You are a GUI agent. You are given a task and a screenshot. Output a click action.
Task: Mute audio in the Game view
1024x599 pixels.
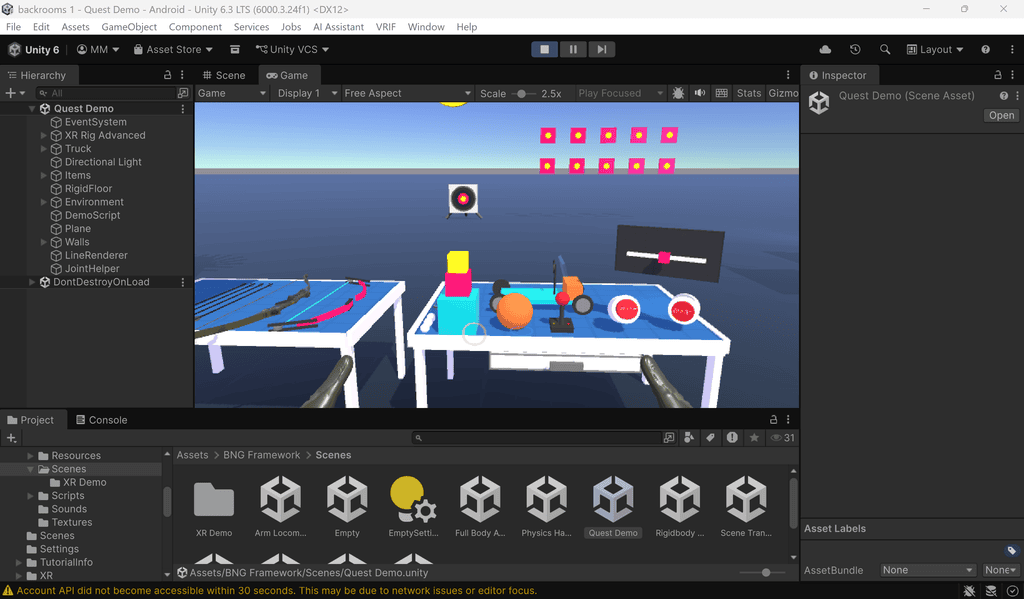699,93
